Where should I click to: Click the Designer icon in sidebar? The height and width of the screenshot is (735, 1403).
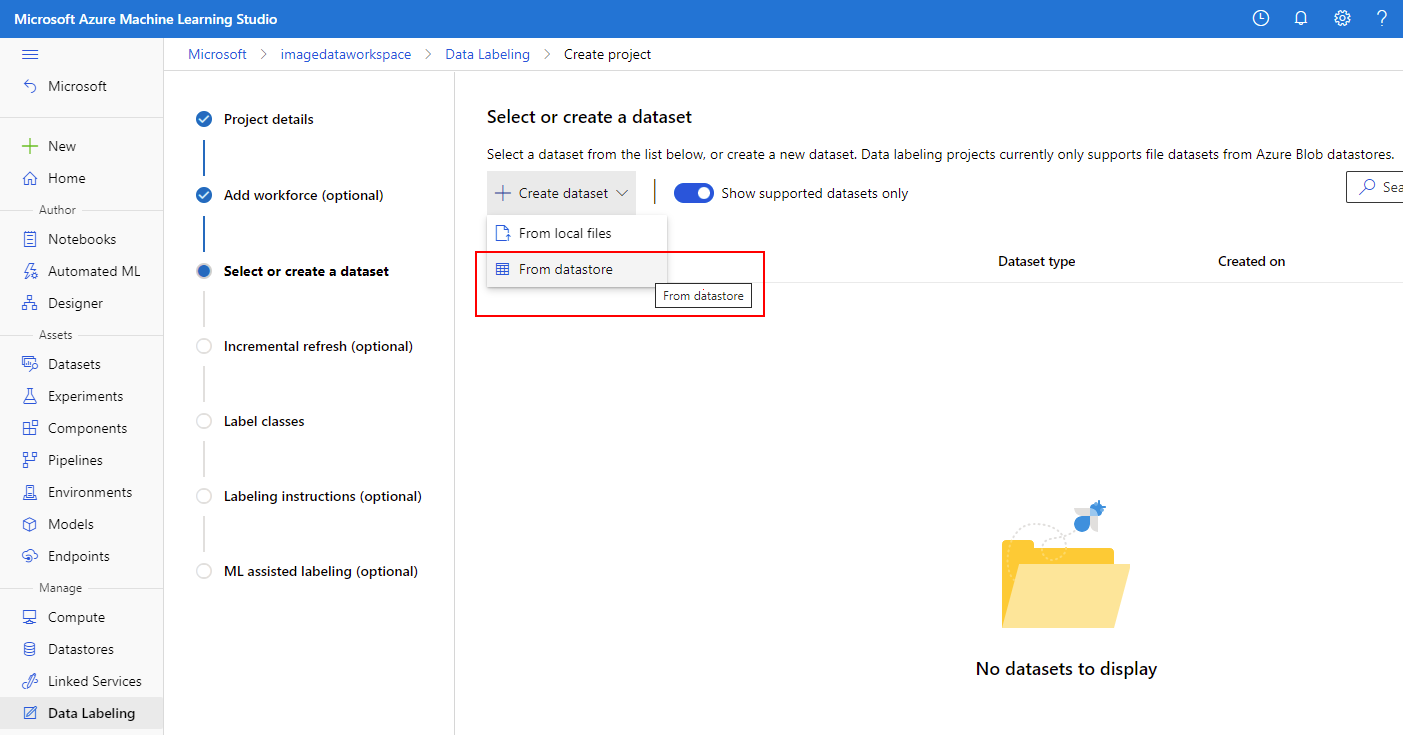[x=30, y=303]
